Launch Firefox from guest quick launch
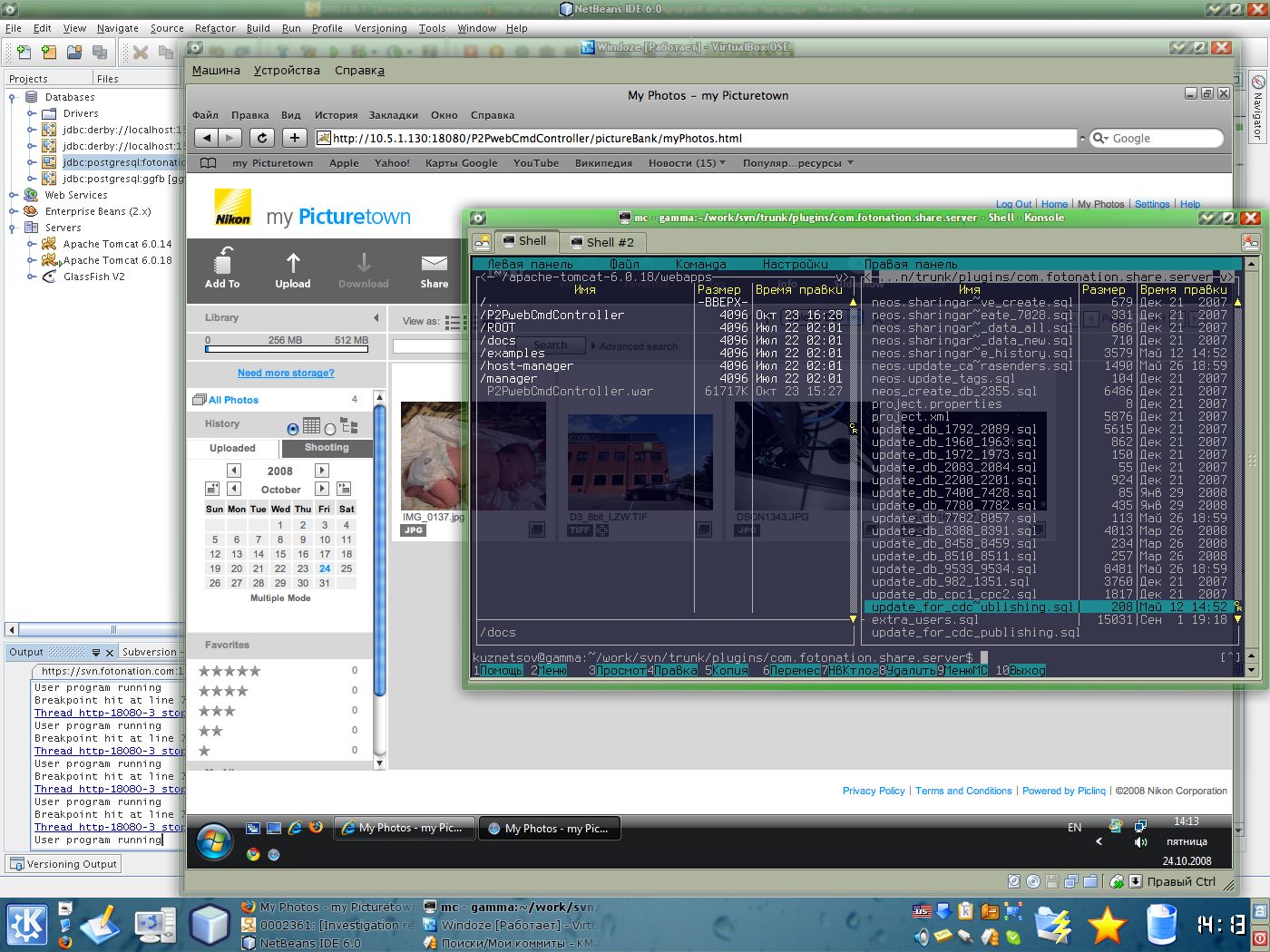 (x=316, y=827)
